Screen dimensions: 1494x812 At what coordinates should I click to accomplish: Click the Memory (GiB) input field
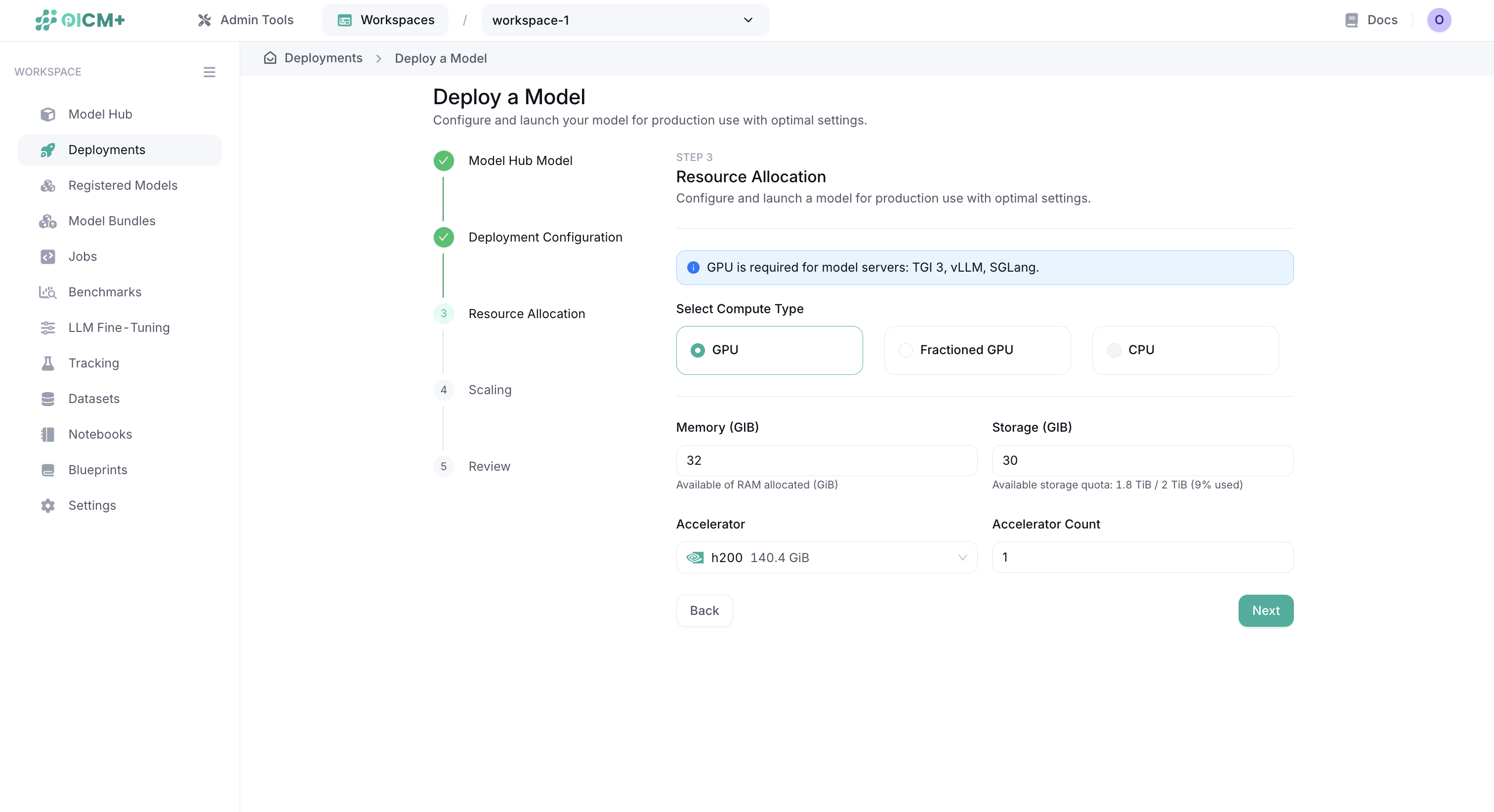pyautogui.click(x=826, y=460)
